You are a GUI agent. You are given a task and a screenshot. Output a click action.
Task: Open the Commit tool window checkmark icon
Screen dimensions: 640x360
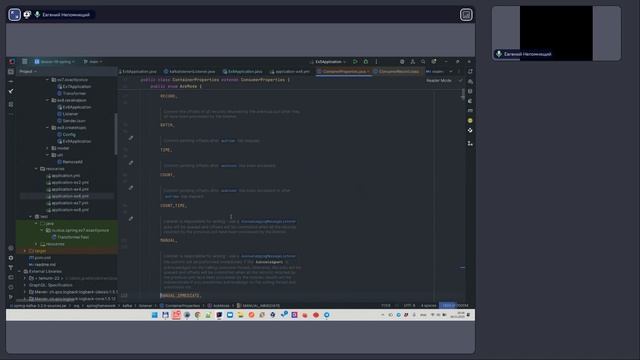coord(11,91)
